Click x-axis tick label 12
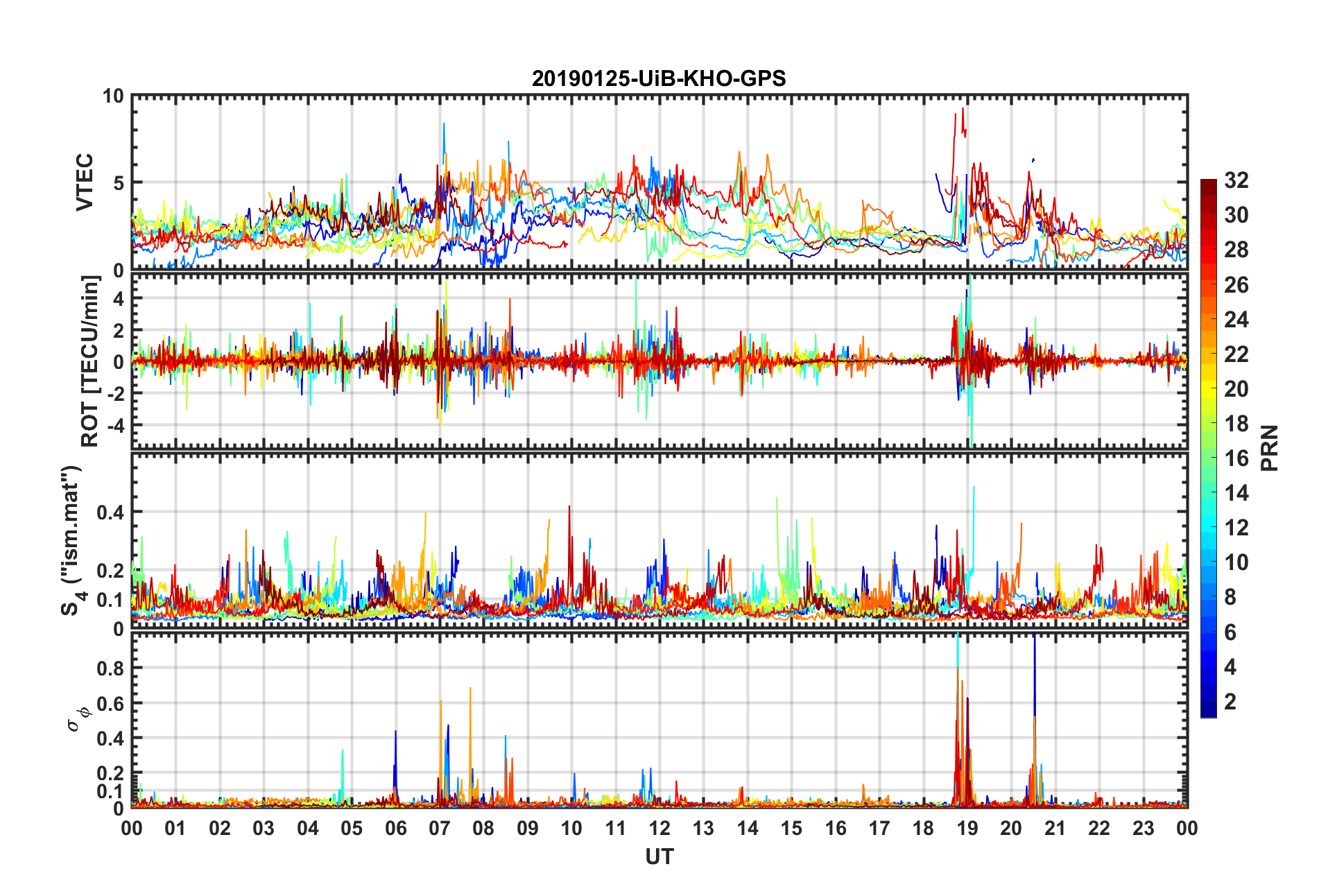Viewport: 1319px width, 896px height. pyautogui.click(x=659, y=829)
